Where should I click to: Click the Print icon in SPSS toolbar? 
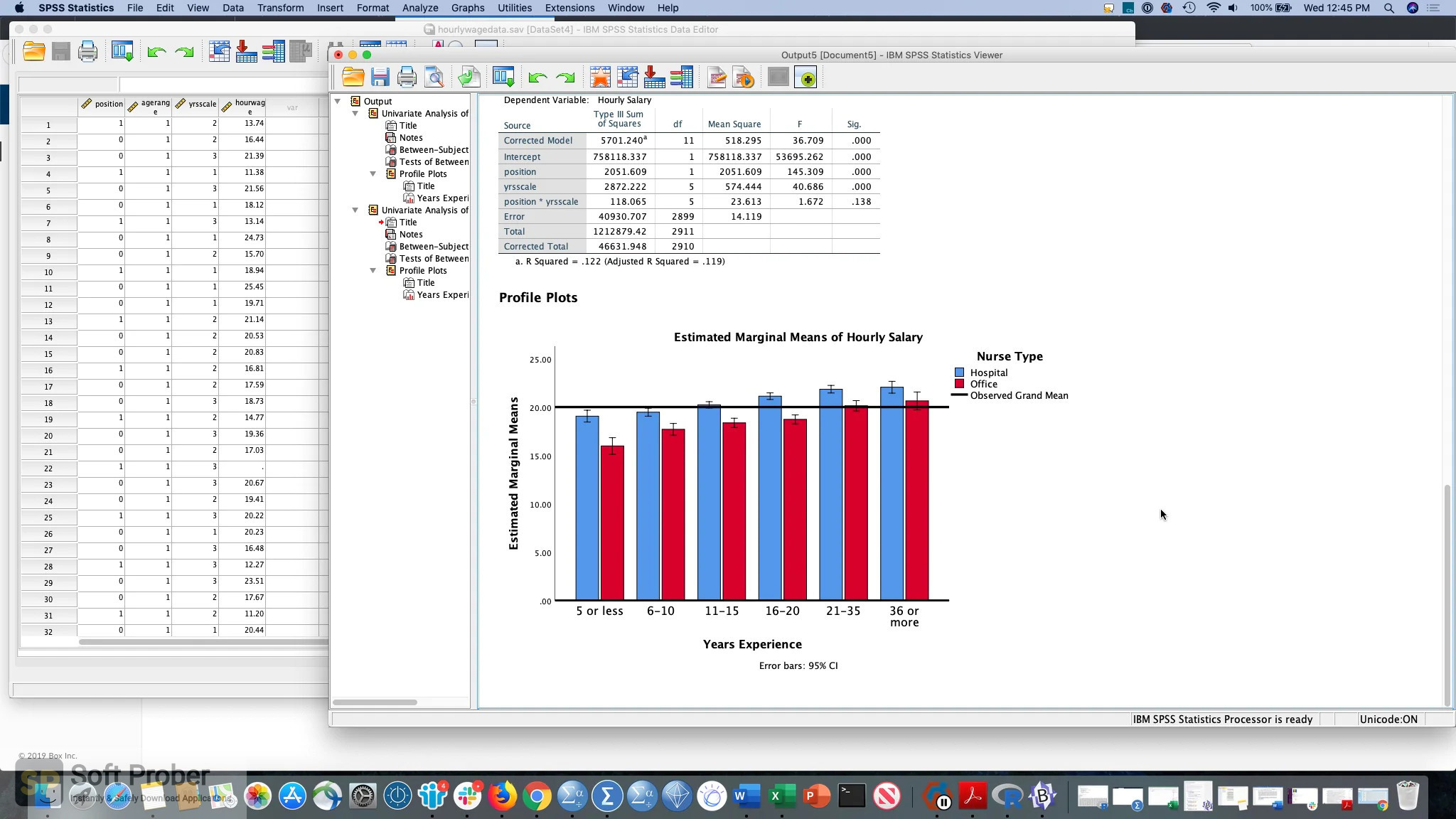coord(88,51)
